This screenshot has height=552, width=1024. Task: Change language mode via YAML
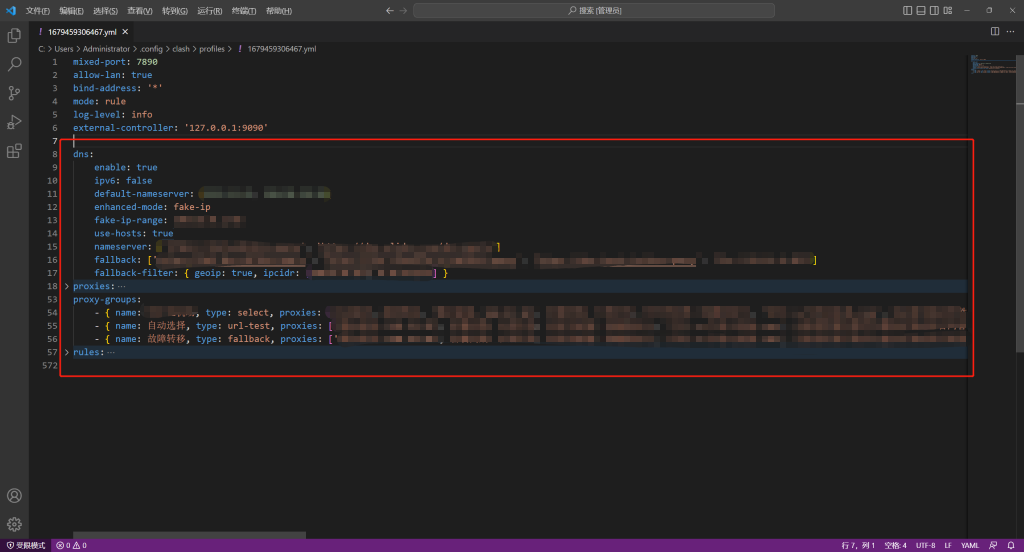coord(970,545)
